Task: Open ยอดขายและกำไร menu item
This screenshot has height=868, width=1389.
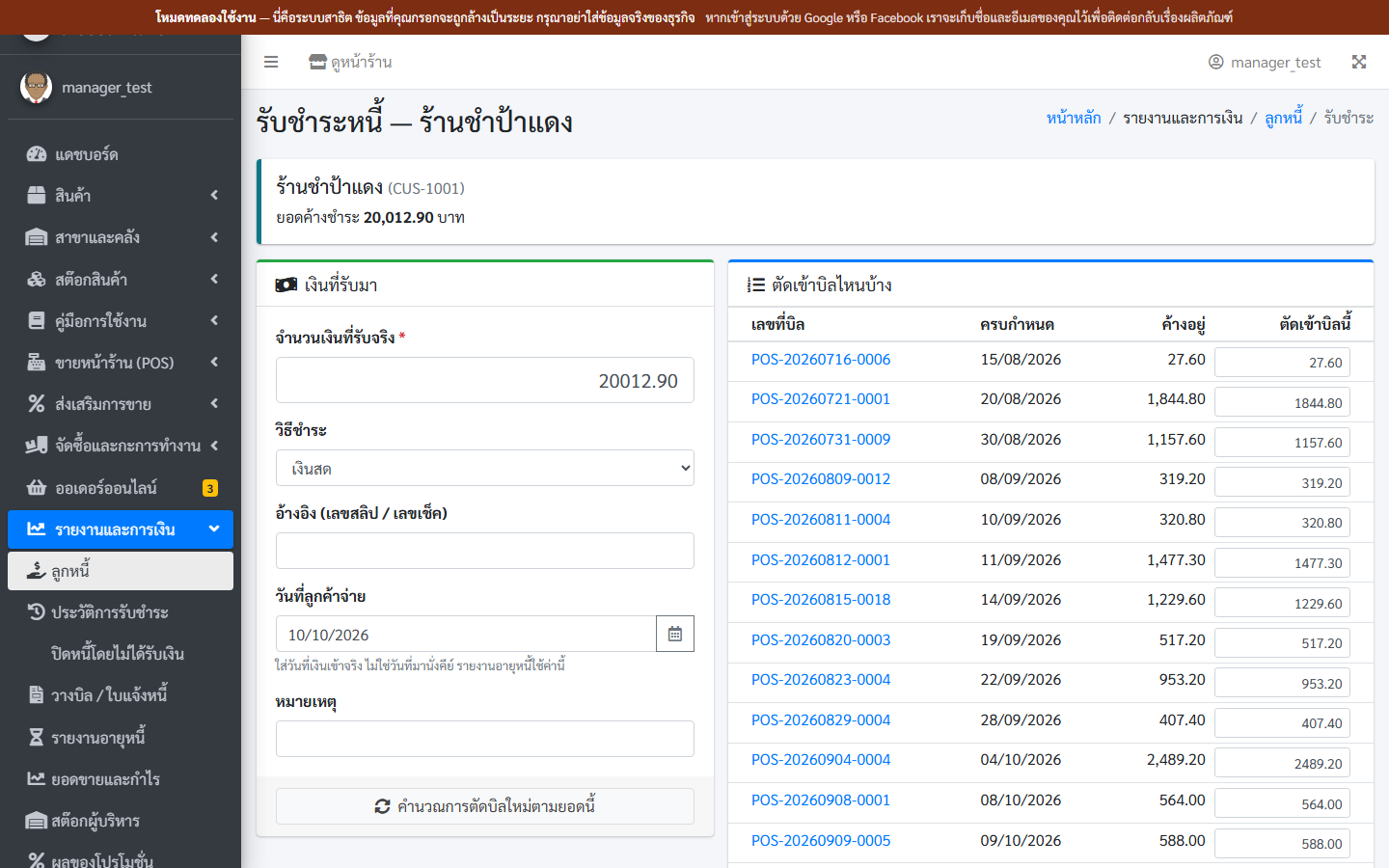Action: tap(121, 779)
